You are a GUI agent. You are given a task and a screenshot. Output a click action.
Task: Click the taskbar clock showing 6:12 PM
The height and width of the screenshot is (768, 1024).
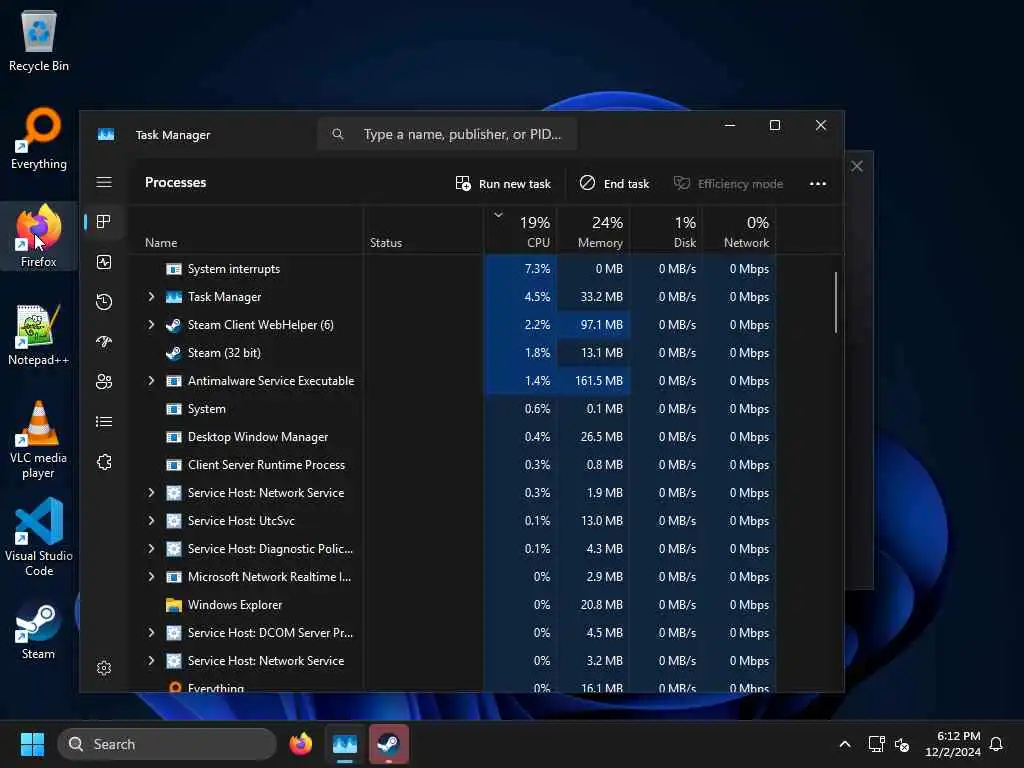(953, 744)
